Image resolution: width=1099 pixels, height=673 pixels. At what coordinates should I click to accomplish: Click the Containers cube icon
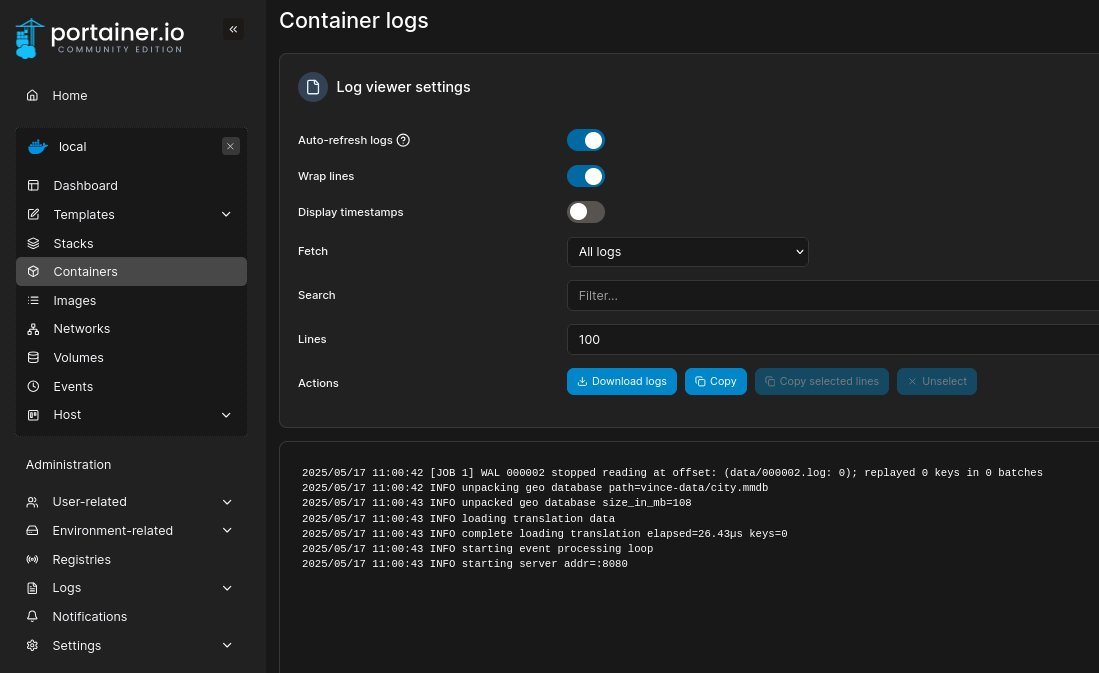tap(33, 271)
